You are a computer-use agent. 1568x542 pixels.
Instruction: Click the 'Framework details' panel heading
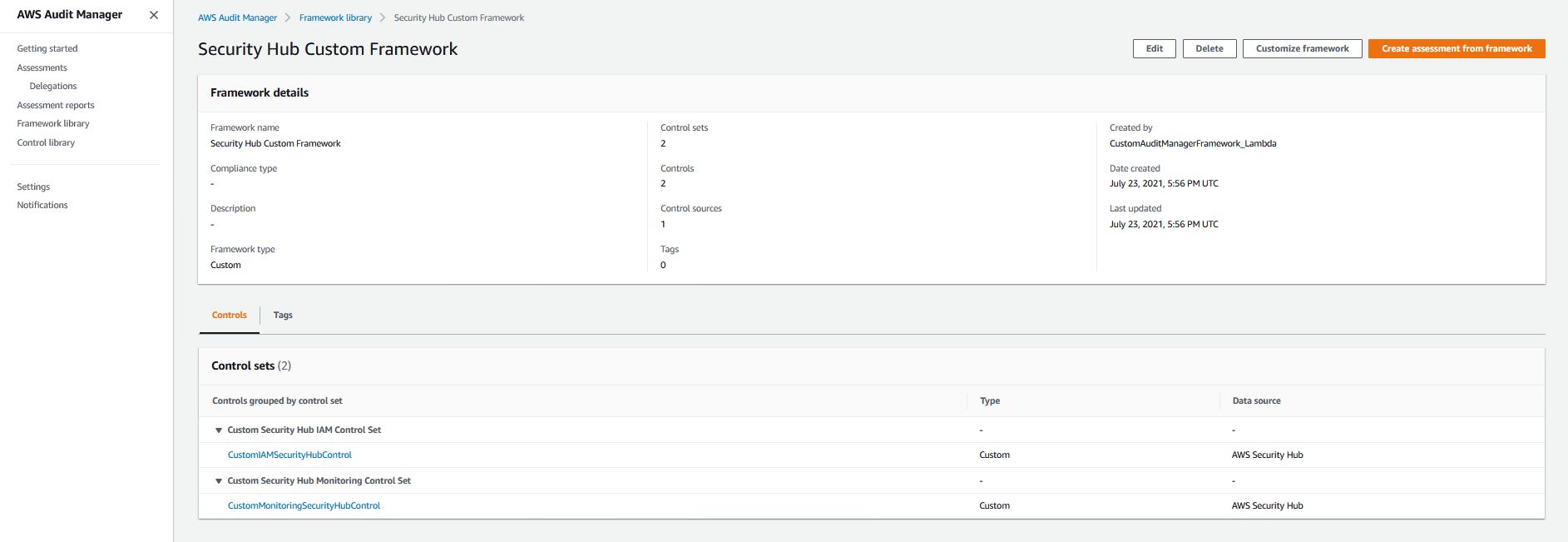pyautogui.click(x=260, y=92)
